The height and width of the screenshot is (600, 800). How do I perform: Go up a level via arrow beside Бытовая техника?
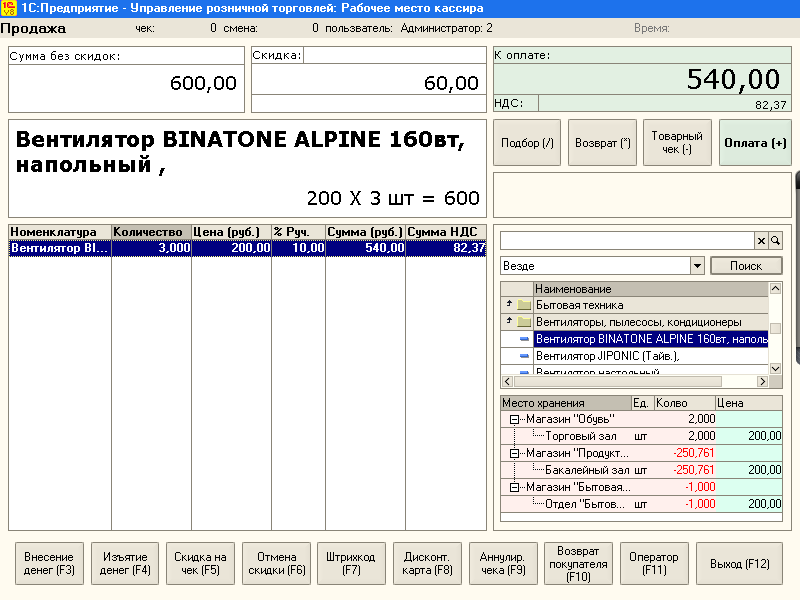(509, 304)
